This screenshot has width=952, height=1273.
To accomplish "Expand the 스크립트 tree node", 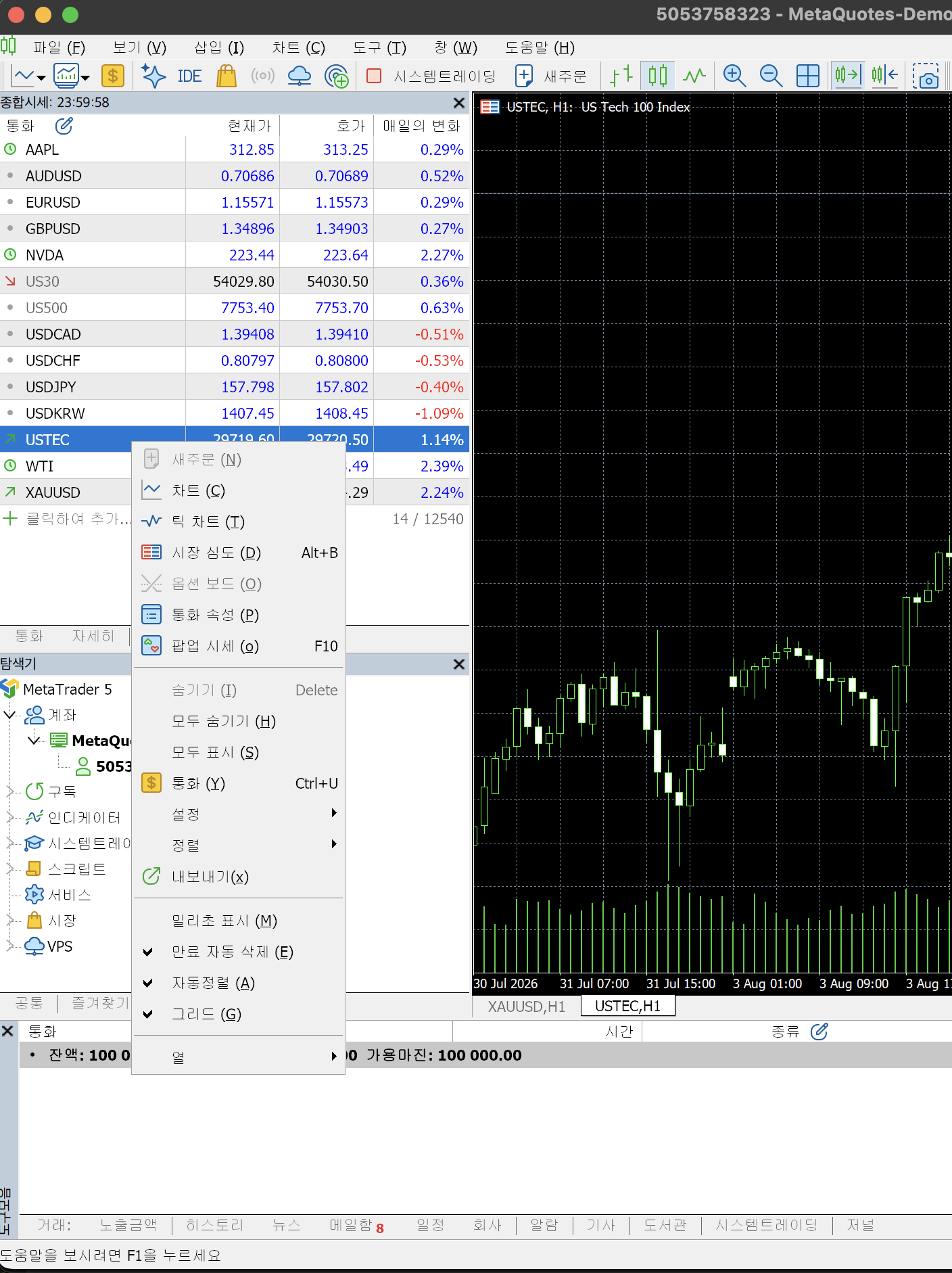I will click(x=10, y=869).
